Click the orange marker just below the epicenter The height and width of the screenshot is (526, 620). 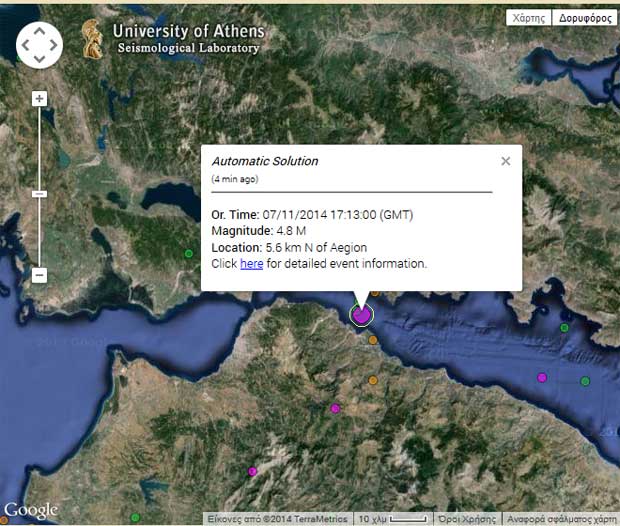coord(373,340)
